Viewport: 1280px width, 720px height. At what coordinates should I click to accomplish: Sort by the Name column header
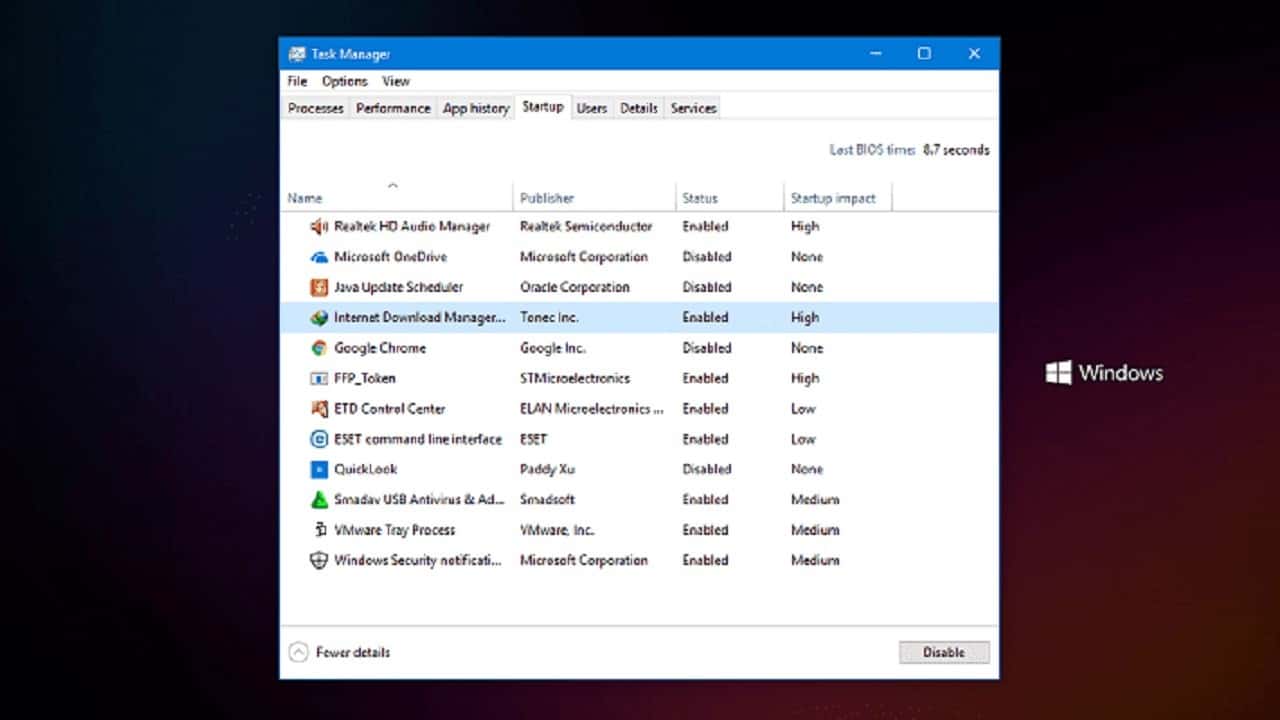point(397,198)
